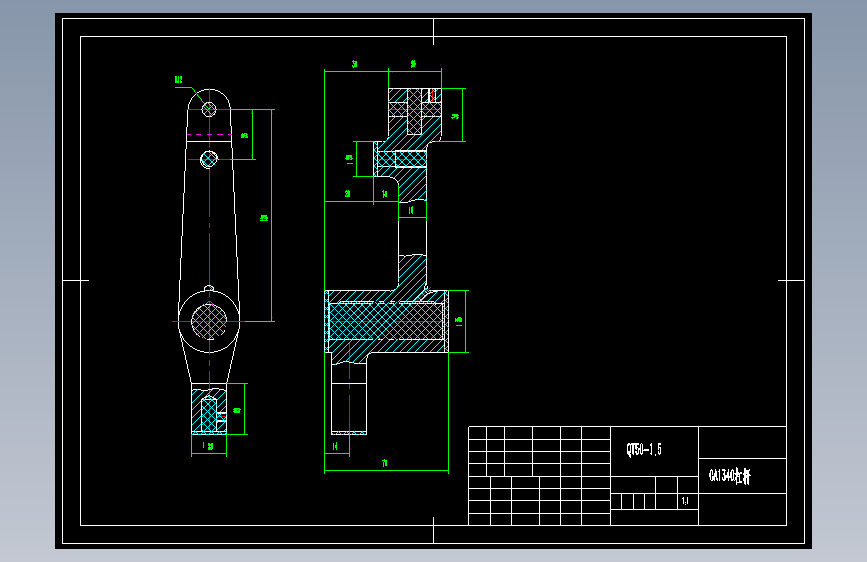Pick the unhatched lower shaft stub in section view
Screen dimensions: 867x562
(x=349, y=396)
